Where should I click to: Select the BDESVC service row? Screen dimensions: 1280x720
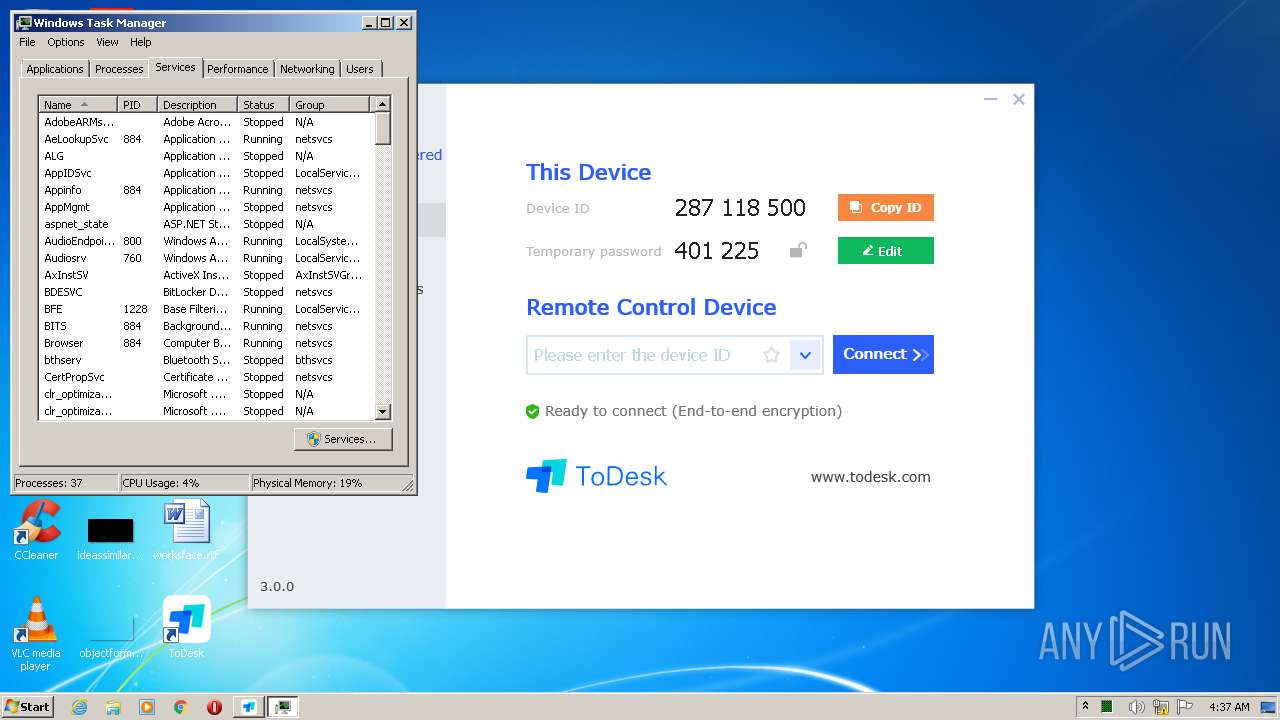tap(206, 292)
